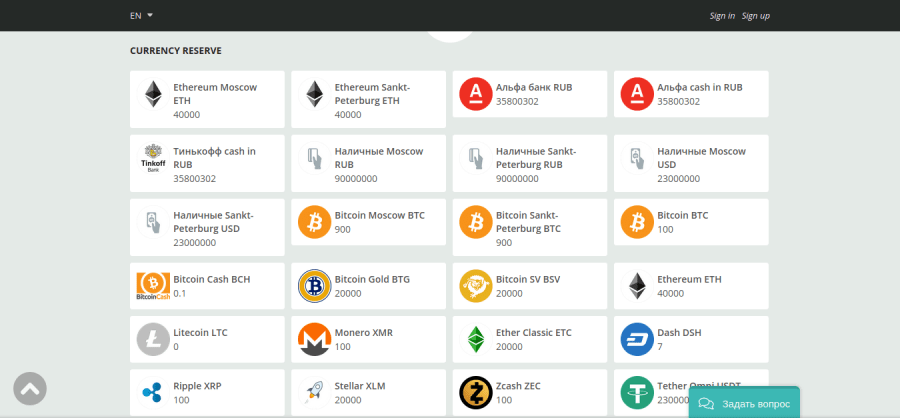Click the Ethereum ETH diamond icon

click(637, 286)
